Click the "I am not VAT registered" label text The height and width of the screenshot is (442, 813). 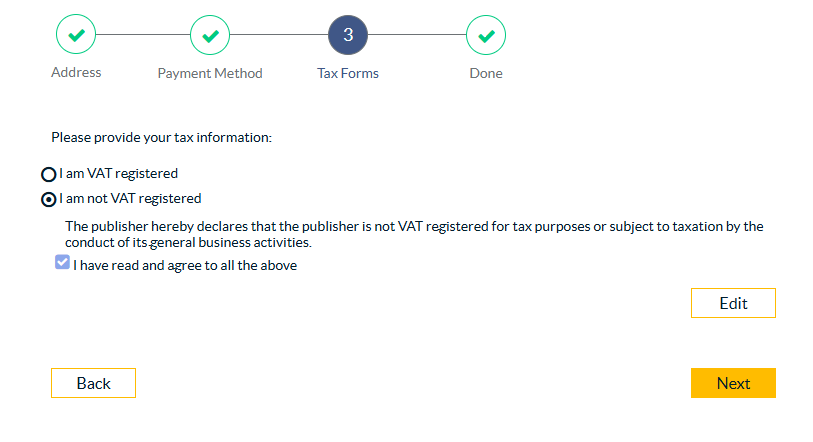coord(130,198)
